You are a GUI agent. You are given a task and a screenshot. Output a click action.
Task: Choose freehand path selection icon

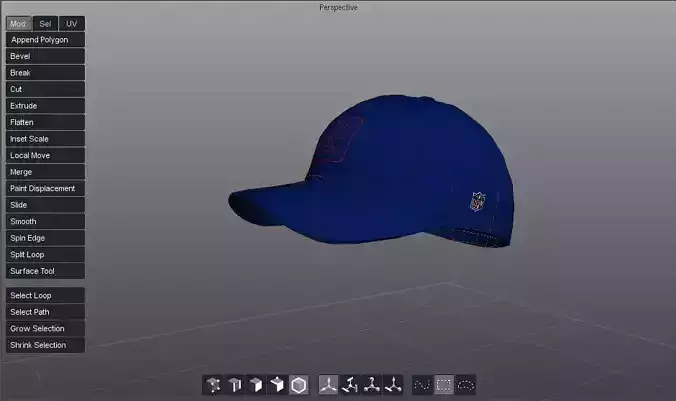pos(422,385)
